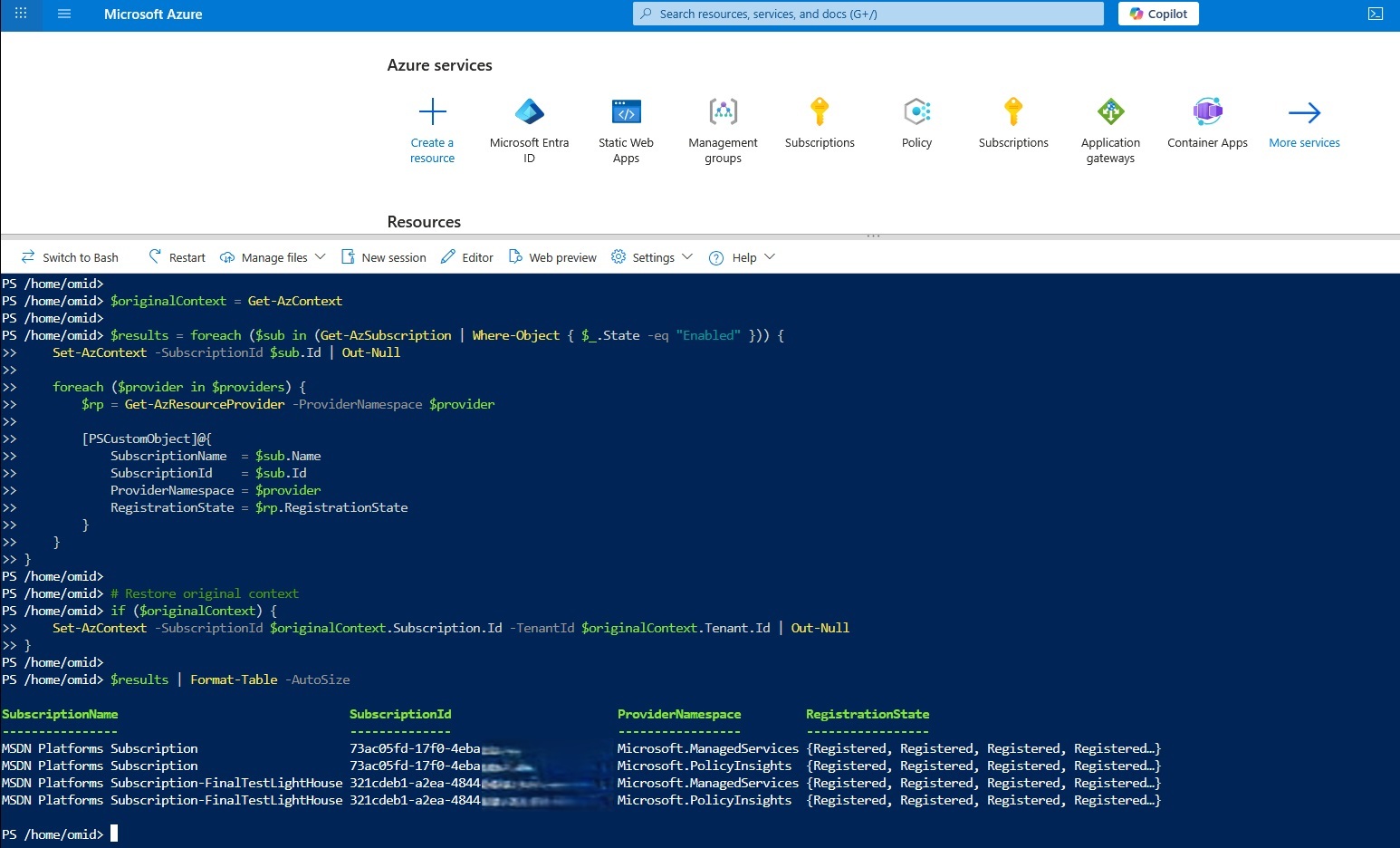Open the Azure portal hamburger menu
Image resolution: width=1400 pixels, height=848 pixels.
coord(62,14)
